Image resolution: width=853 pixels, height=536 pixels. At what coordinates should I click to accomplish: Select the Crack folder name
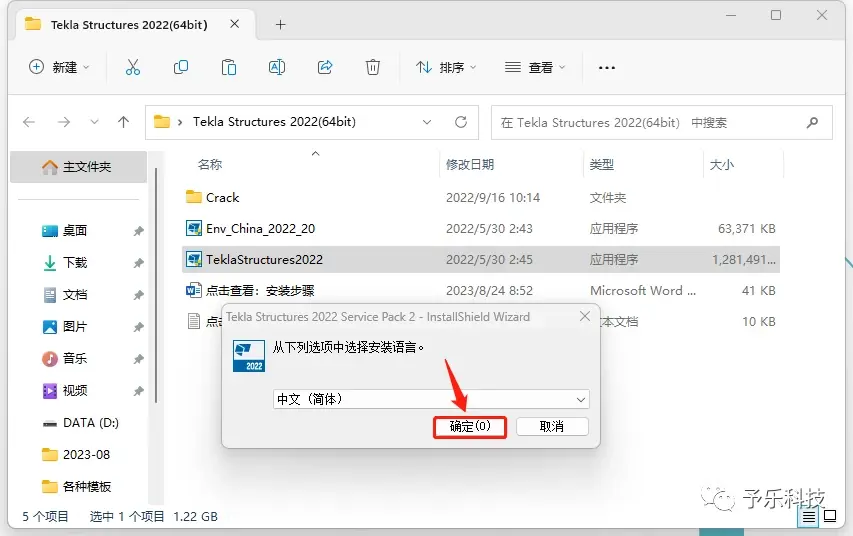(x=222, y=198)
